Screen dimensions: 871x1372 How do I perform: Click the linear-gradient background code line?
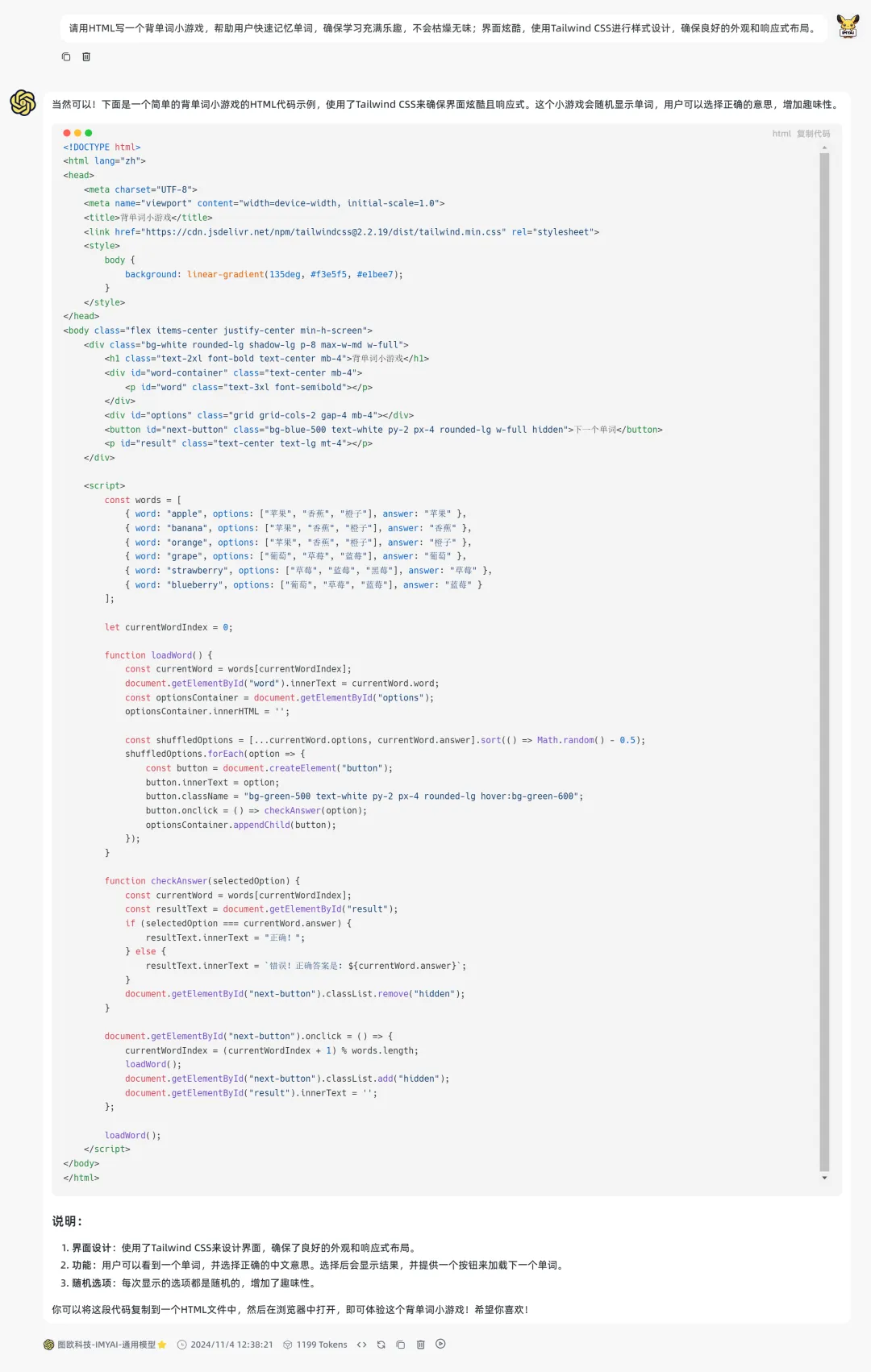coord(264,275)
